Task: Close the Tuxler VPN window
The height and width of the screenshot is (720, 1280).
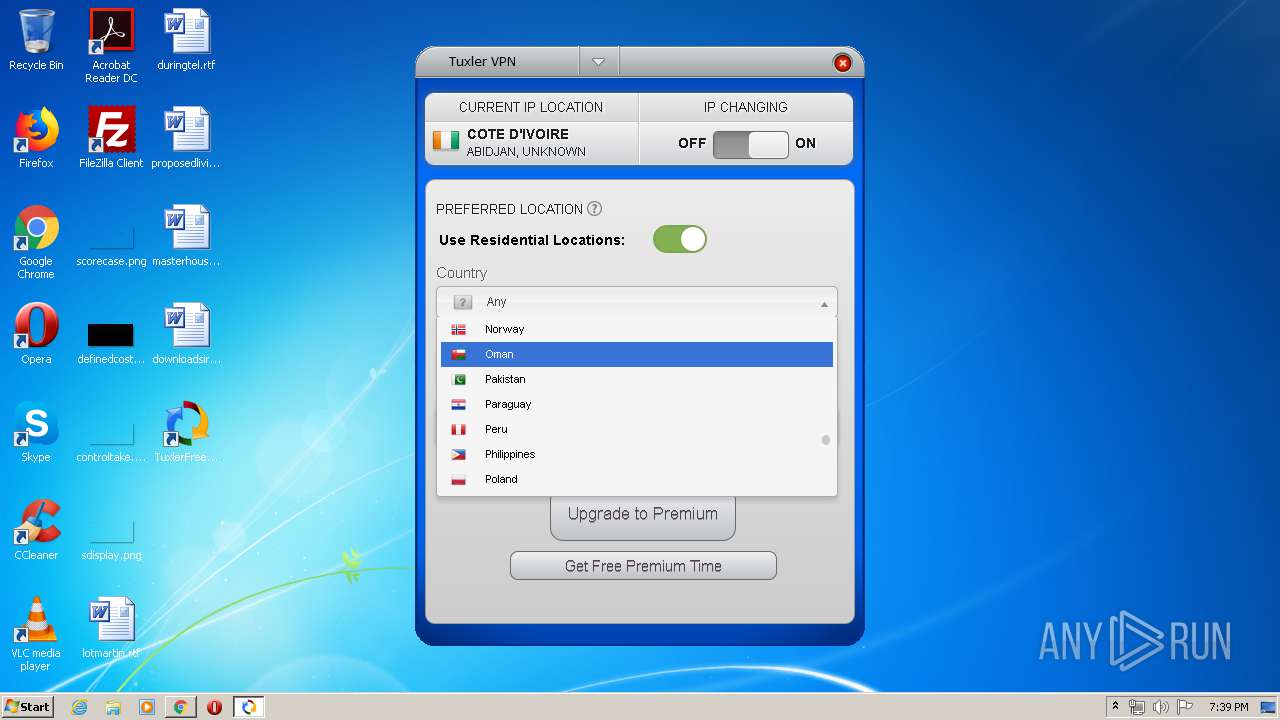Action: [843, 63]
